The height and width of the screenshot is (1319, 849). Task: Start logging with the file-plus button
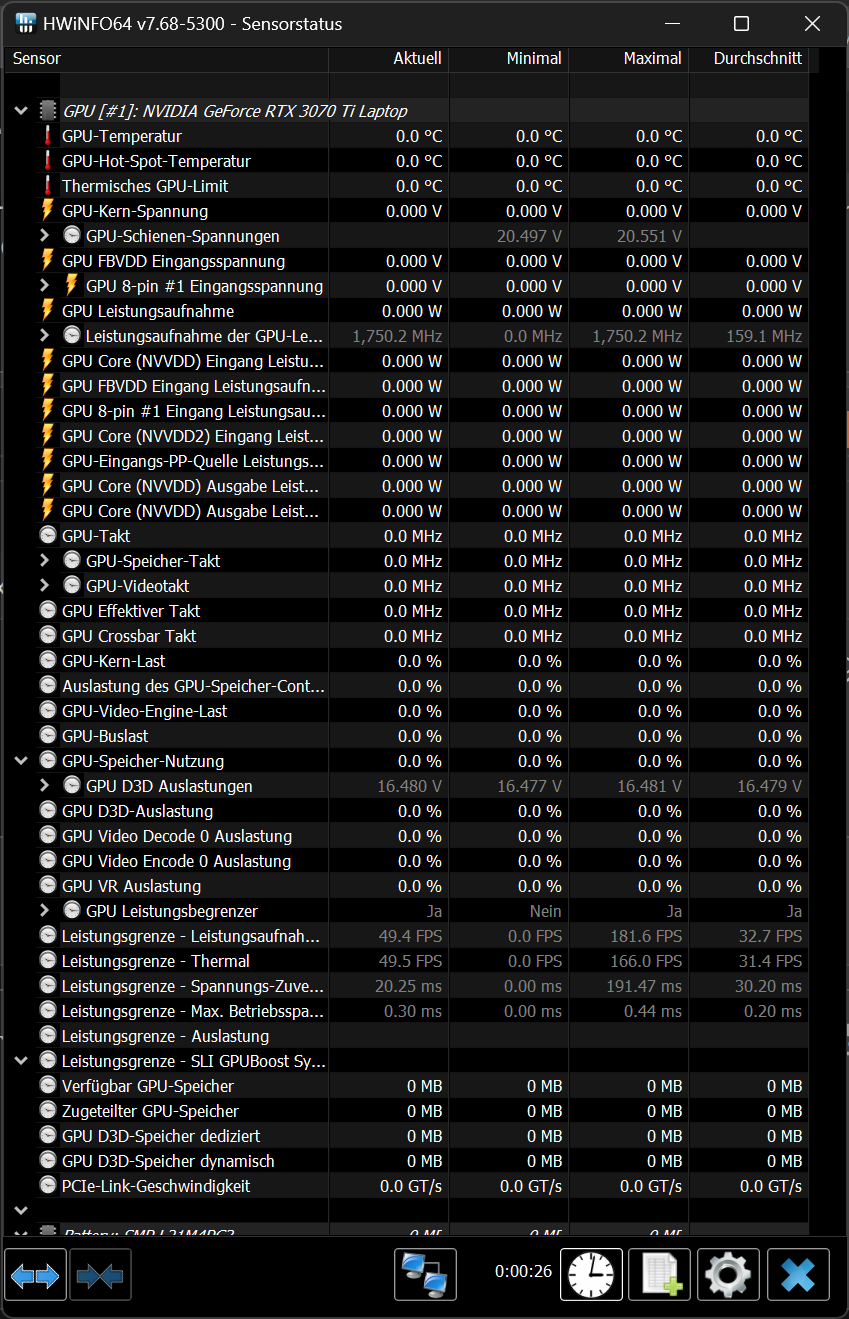pos(660,1275)
